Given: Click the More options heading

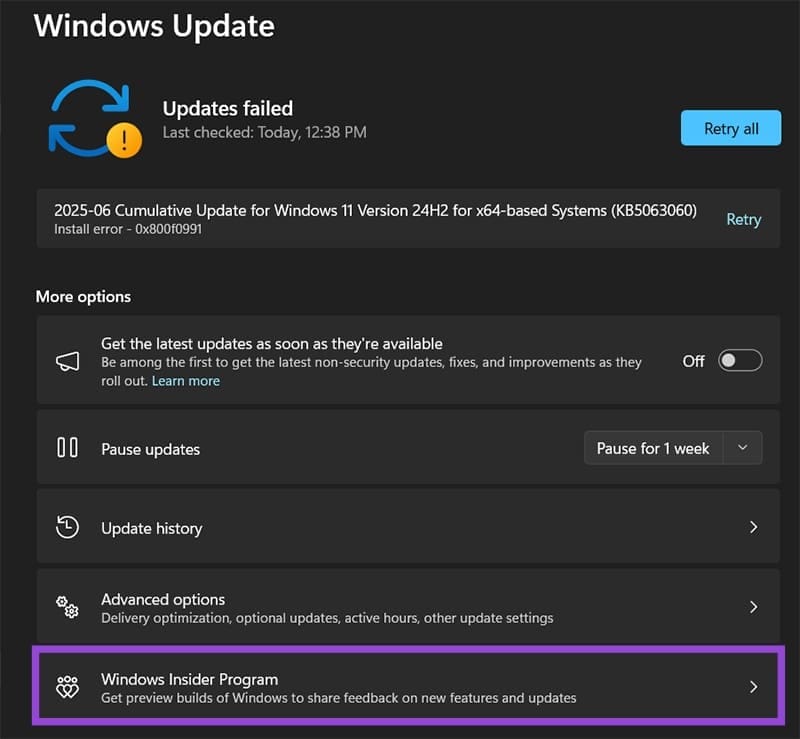Looking at the screenshot, I should (83, 297).
